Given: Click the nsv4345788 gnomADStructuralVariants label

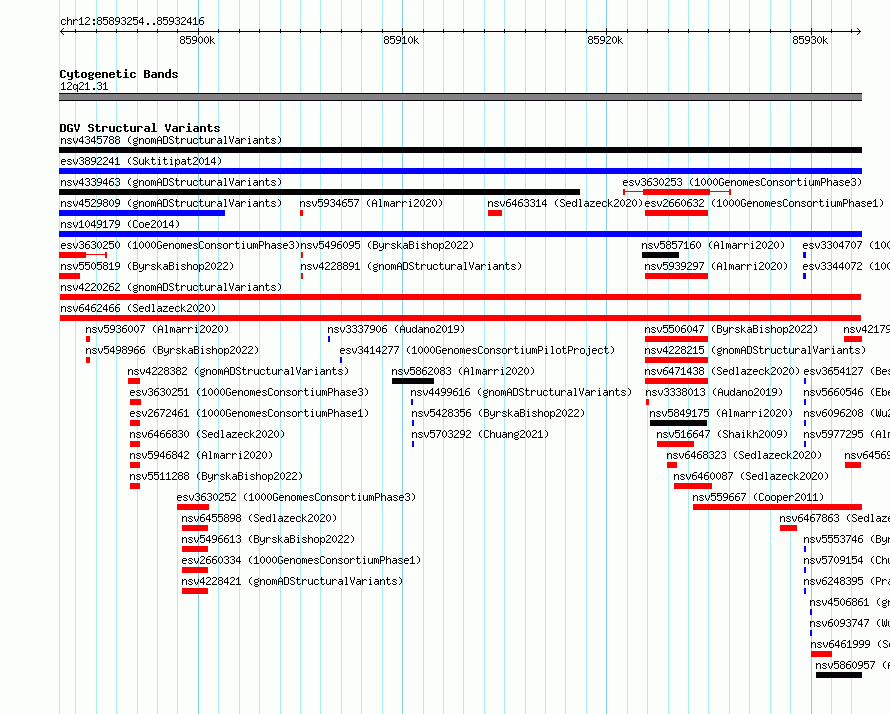Looking at the screenshot, I should tap(171, 140).
